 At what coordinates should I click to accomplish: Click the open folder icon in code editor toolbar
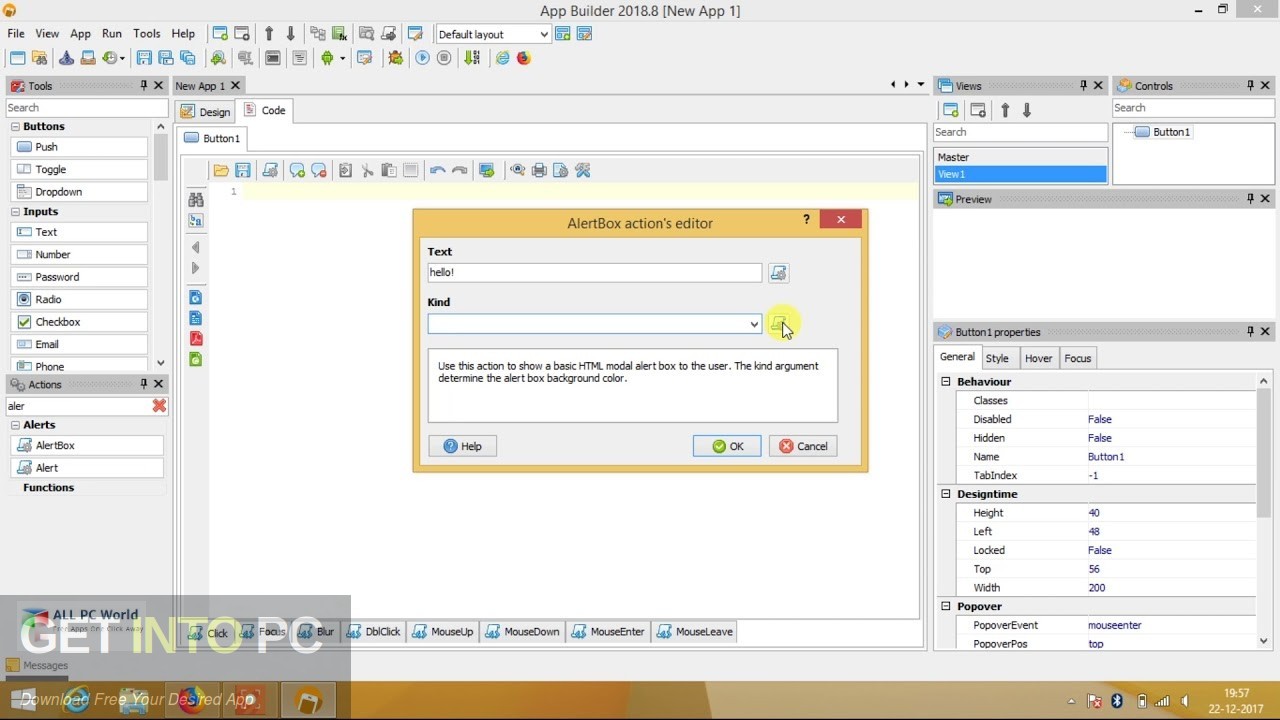click(x=221, y=171)
